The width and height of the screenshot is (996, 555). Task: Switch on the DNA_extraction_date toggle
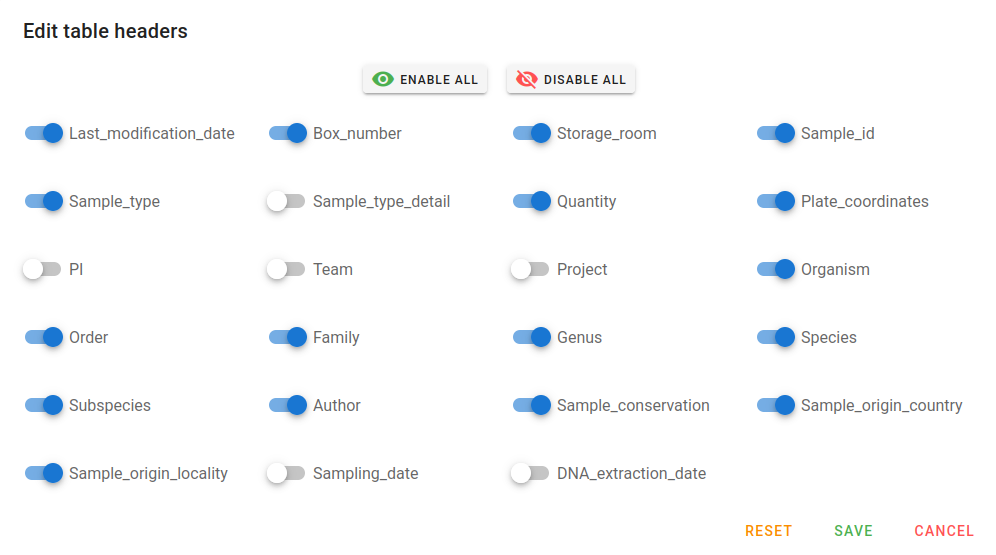[530, 473]
